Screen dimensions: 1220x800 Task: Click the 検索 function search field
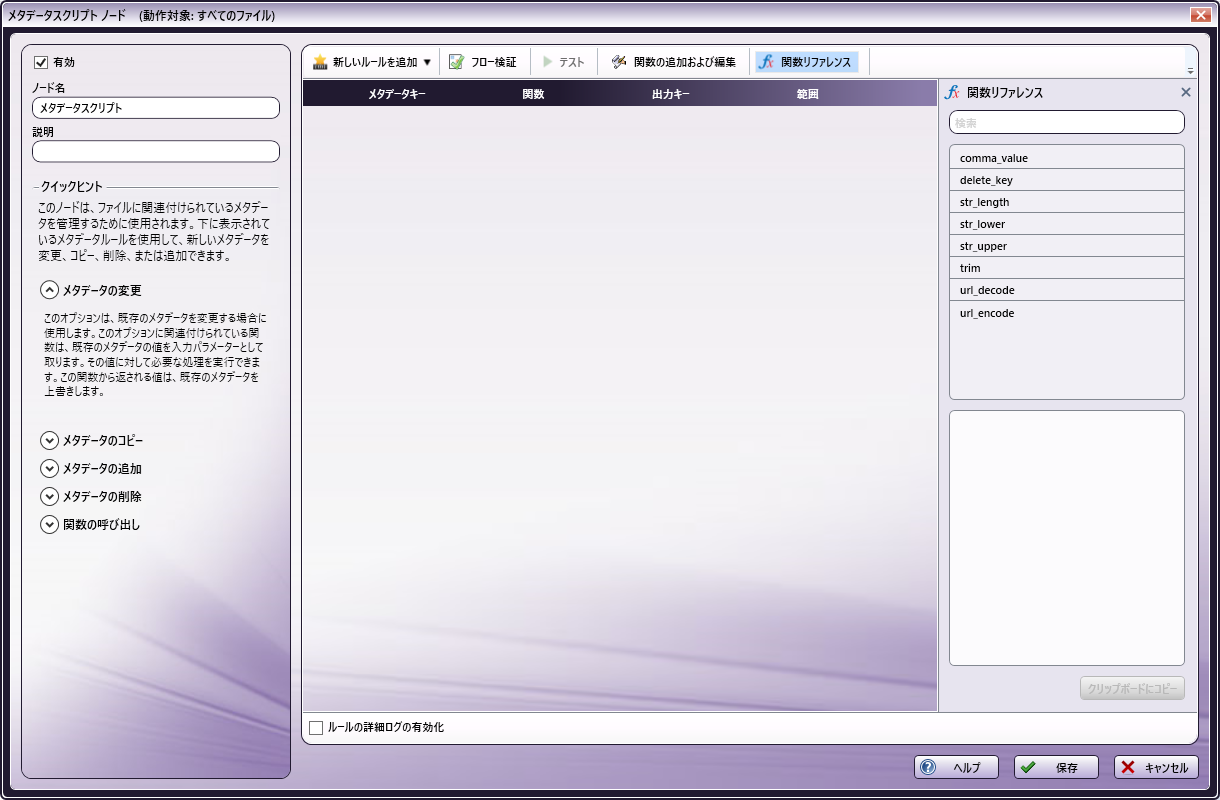coord(1067,122)
